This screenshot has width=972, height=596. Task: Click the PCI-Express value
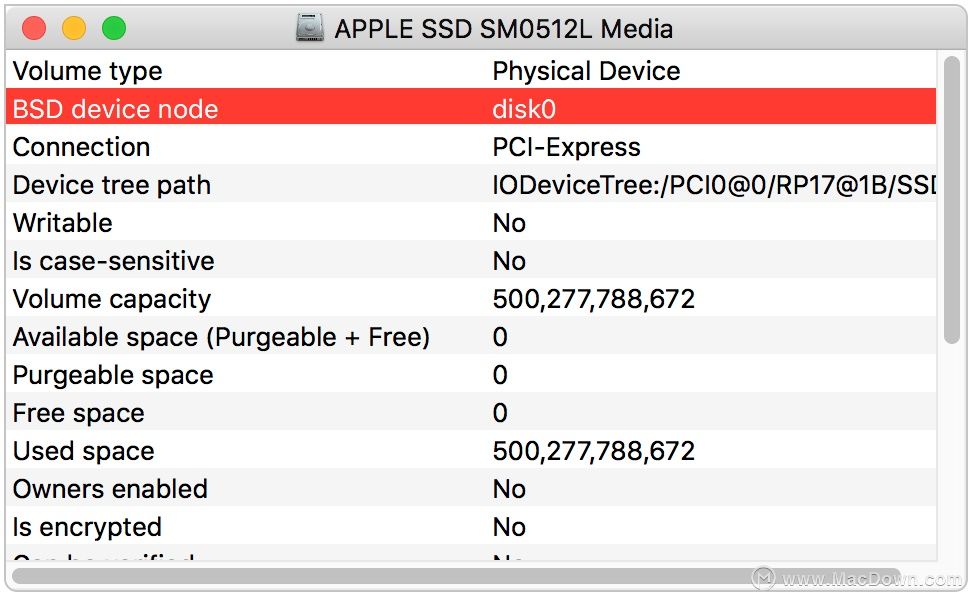click(566, 148)
